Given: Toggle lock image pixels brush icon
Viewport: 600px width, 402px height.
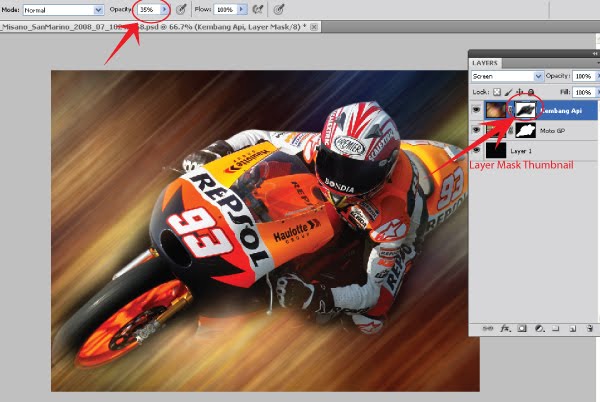Looking at the screenshot, I should point(508,92).
